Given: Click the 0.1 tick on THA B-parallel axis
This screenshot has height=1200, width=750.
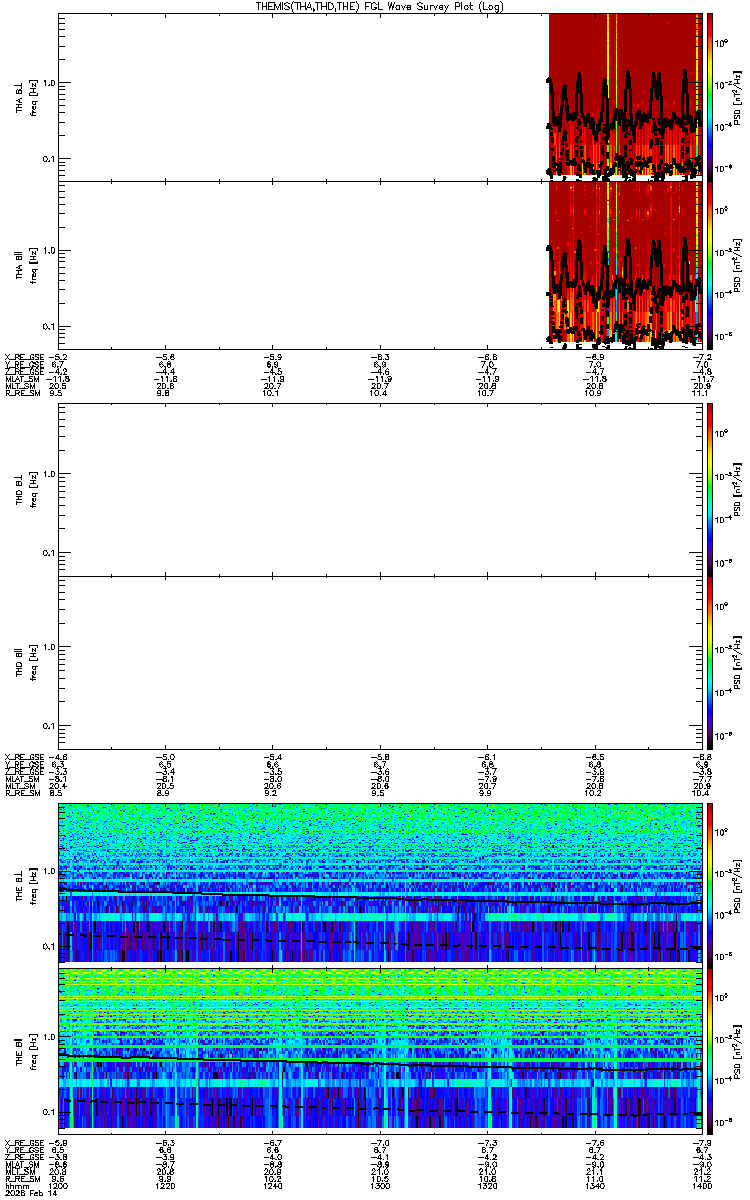Looking at the screenshot, I should point(49,326).
